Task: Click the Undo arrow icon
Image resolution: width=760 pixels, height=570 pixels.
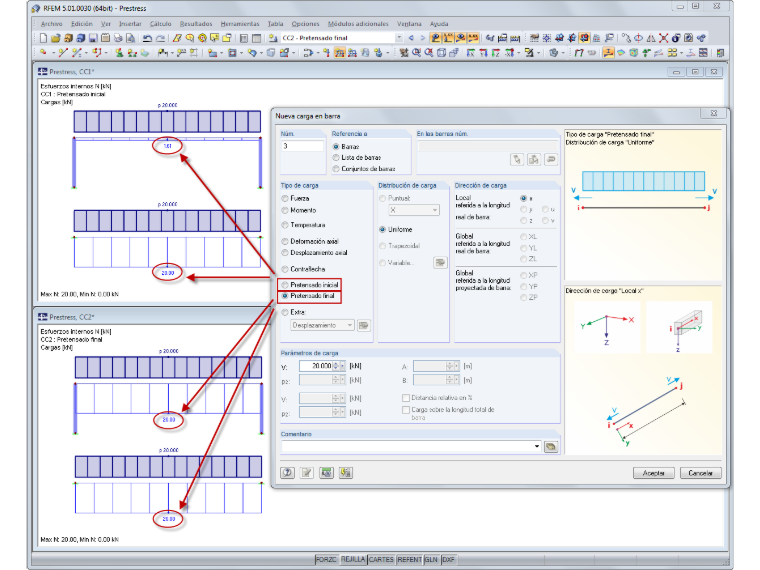Action: [148, 38]
